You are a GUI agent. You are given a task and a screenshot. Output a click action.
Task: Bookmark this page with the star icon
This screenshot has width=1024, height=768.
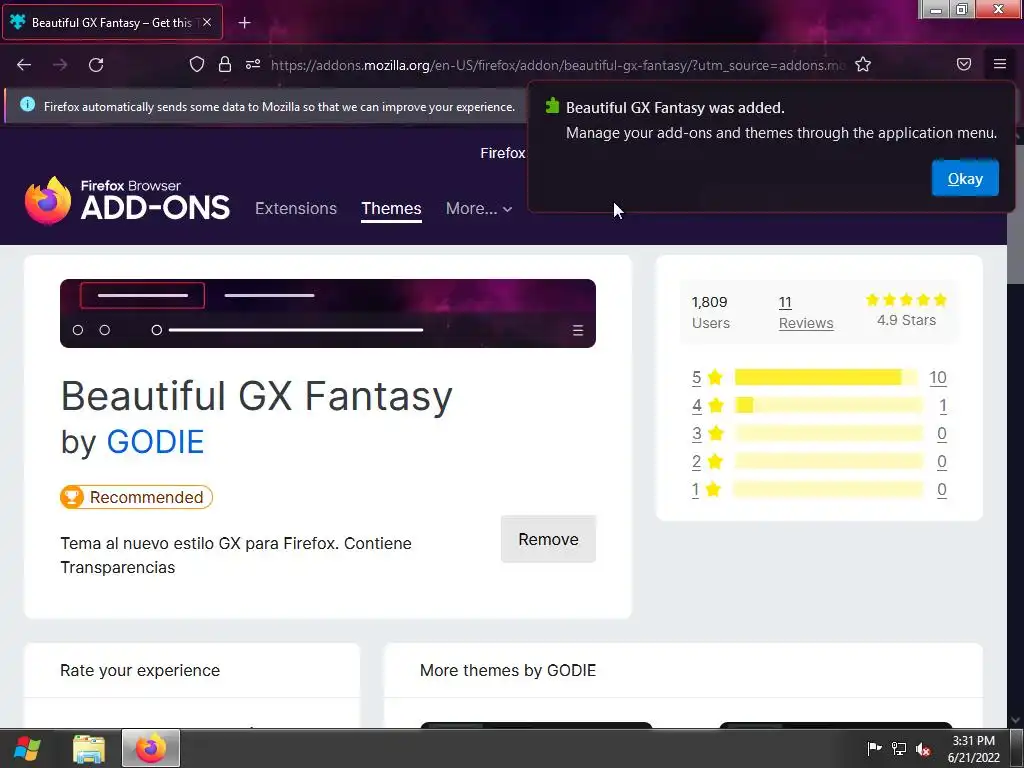[x=863, y=64]
